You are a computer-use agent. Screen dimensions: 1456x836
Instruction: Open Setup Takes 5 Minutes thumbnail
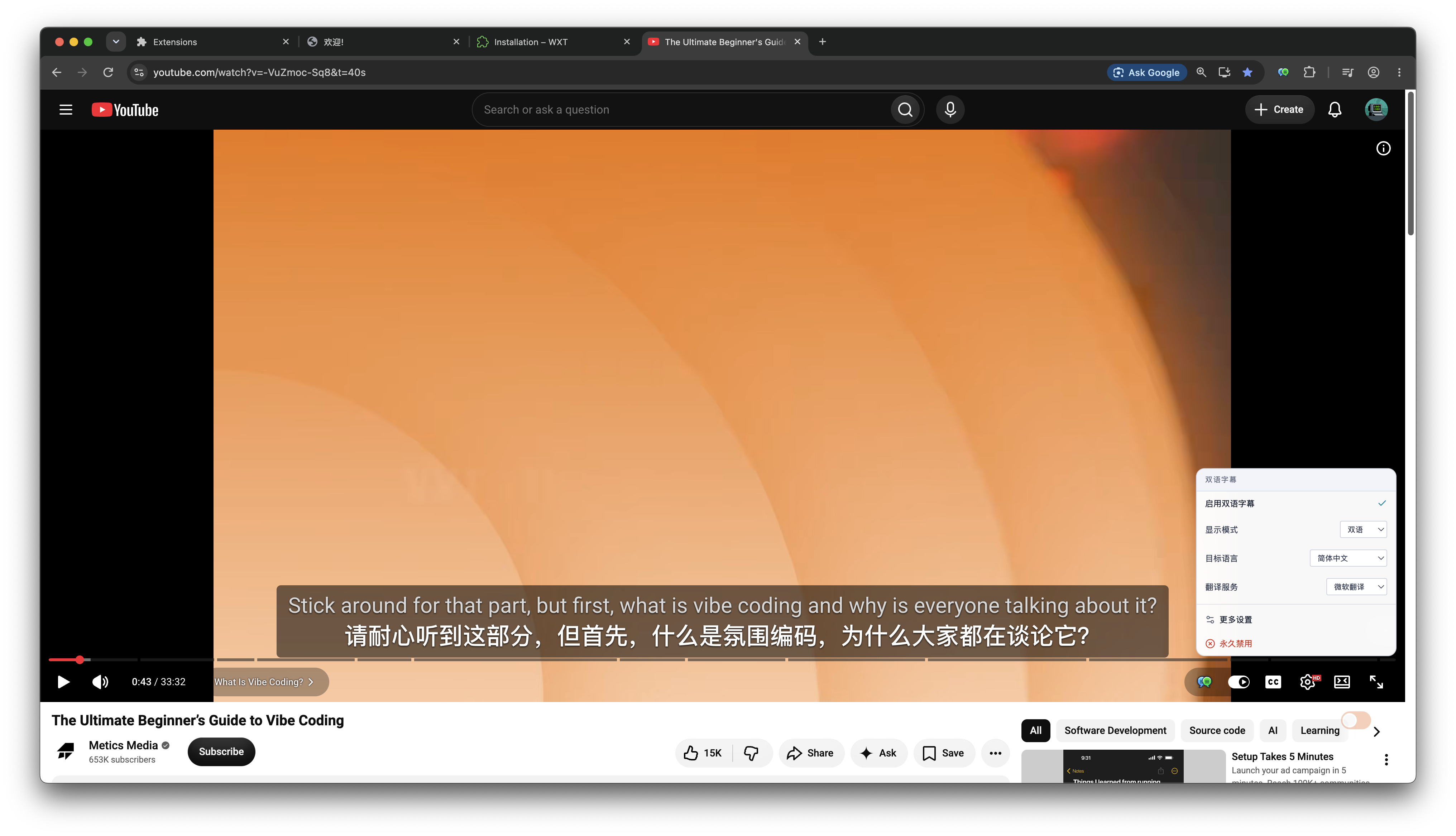(1123, 766)
